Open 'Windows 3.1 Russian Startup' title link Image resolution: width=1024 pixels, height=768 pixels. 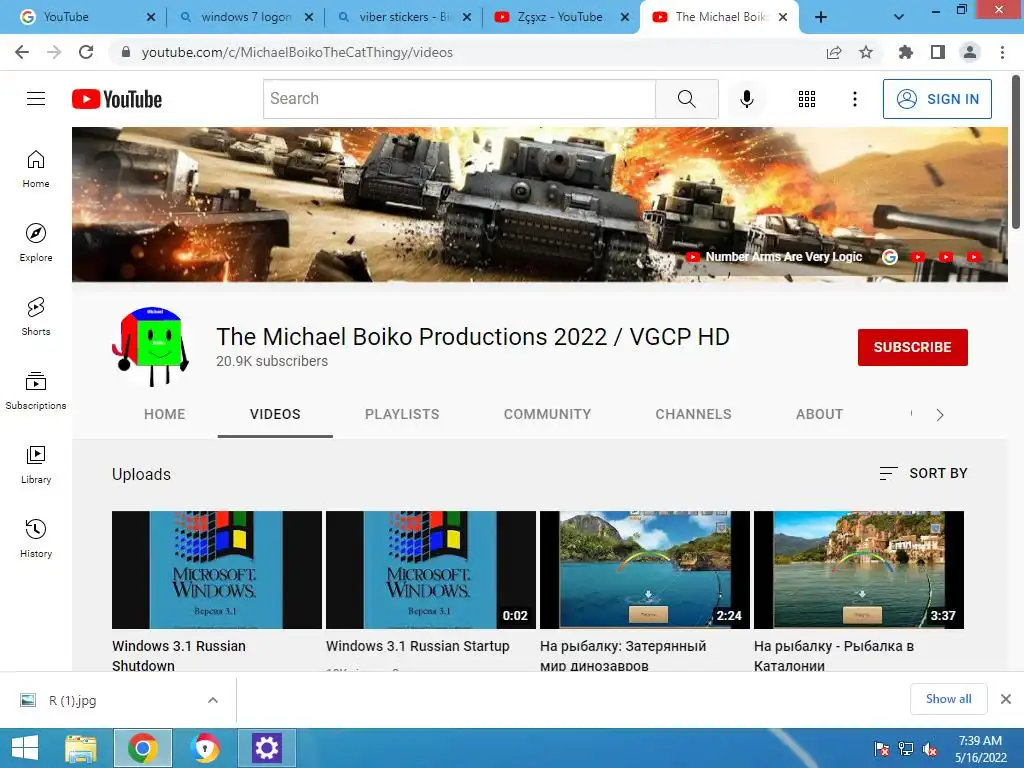417,646
